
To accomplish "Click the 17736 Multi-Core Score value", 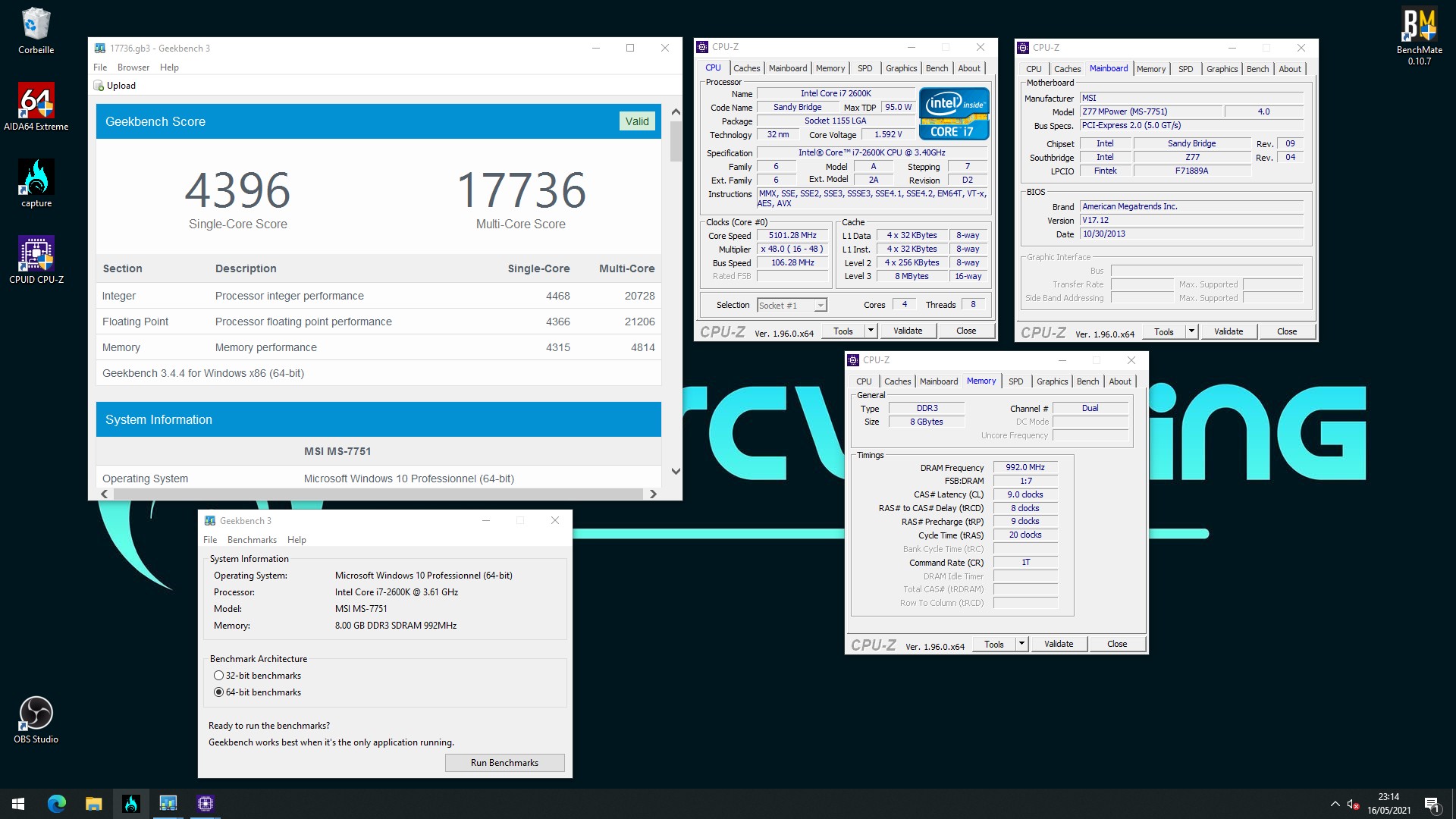I will pyautogui.click(x=521, y=190).
